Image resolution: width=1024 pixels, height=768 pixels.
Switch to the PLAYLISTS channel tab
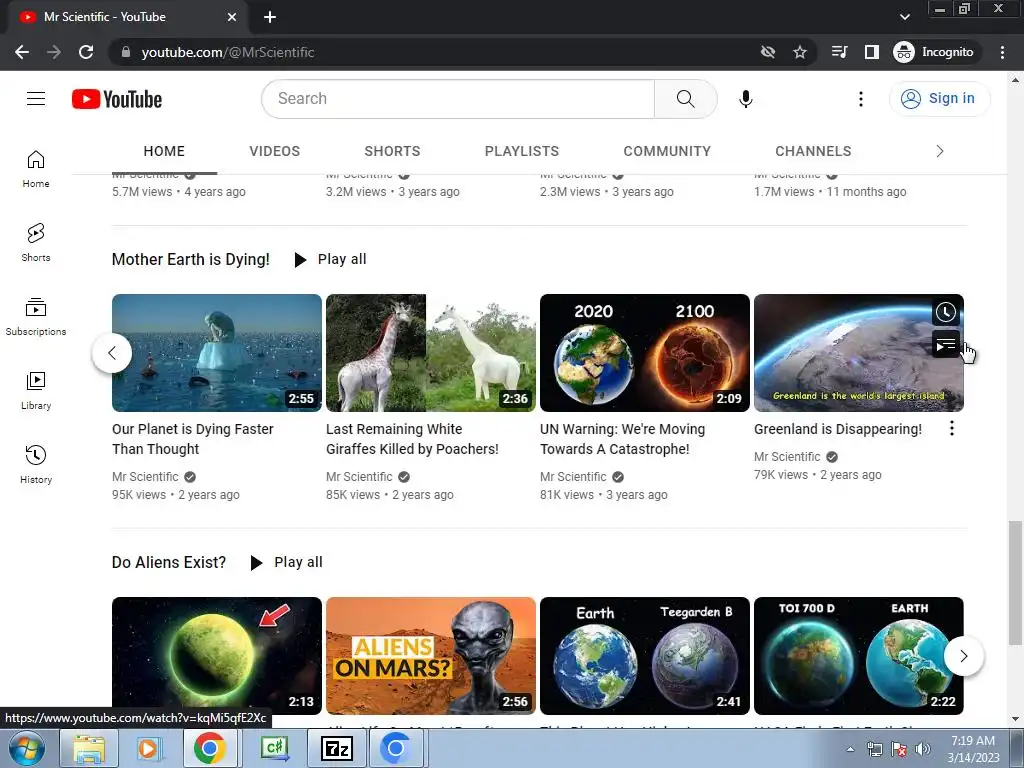click(522, 152)
